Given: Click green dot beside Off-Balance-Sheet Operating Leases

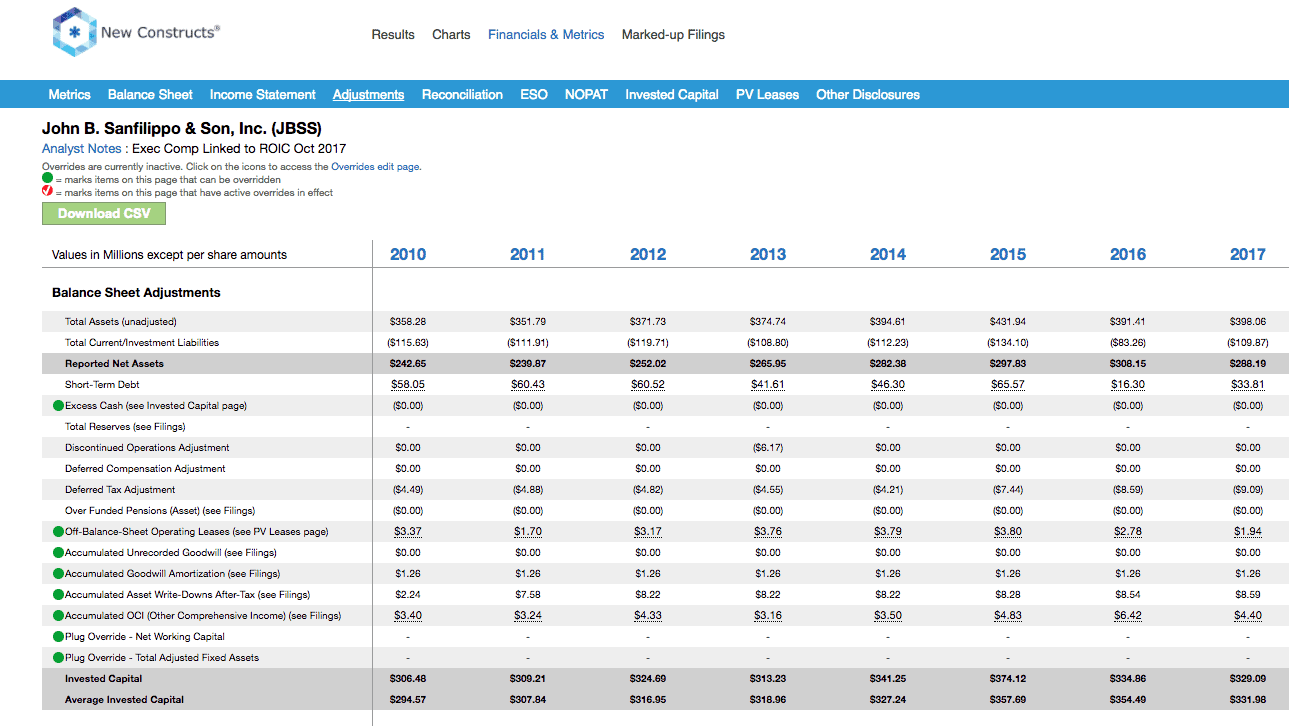Looking at the screenshot, I should [x=58, y=532].
